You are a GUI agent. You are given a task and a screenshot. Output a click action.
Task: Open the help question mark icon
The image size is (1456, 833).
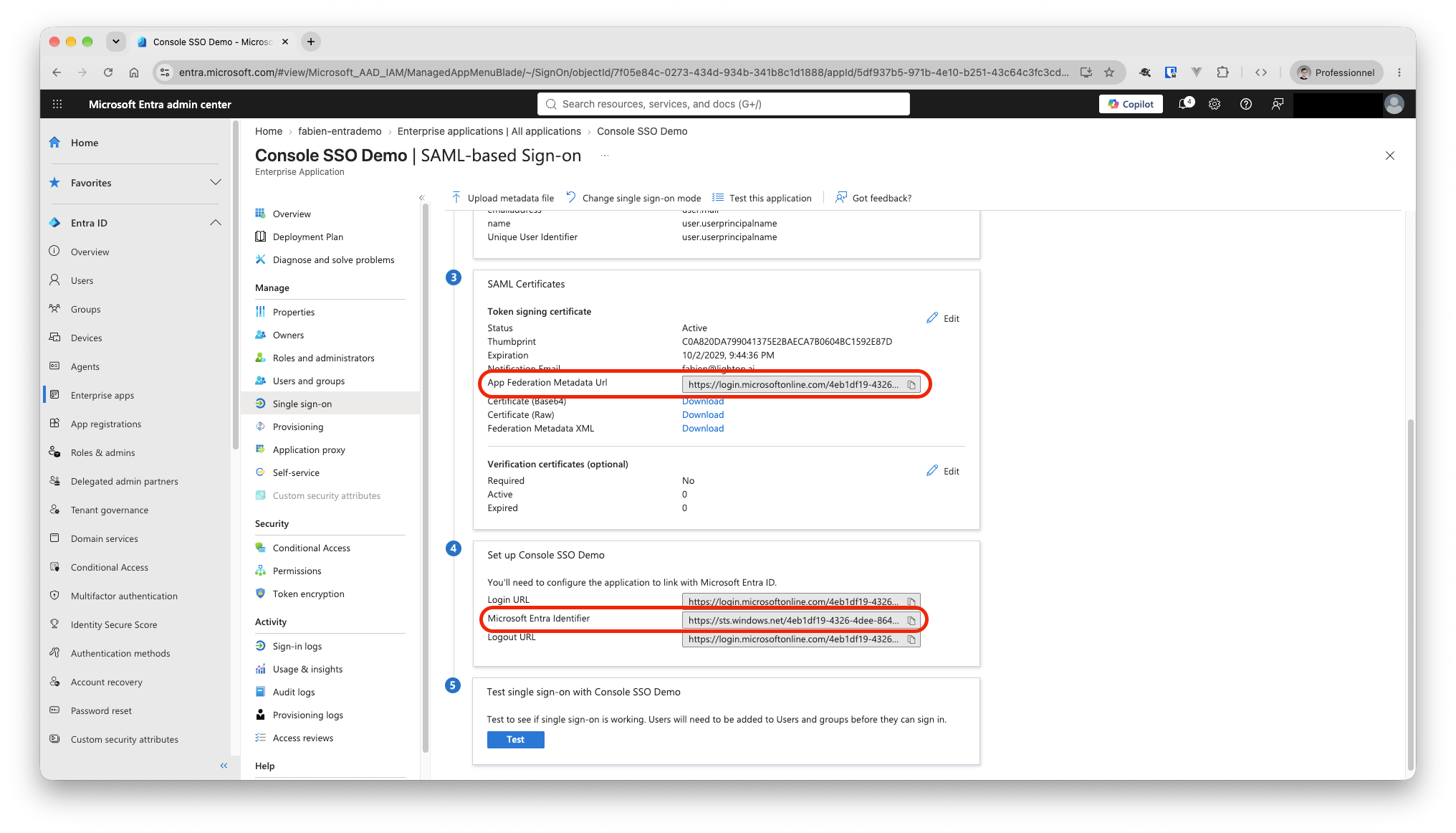[1246, 104]
